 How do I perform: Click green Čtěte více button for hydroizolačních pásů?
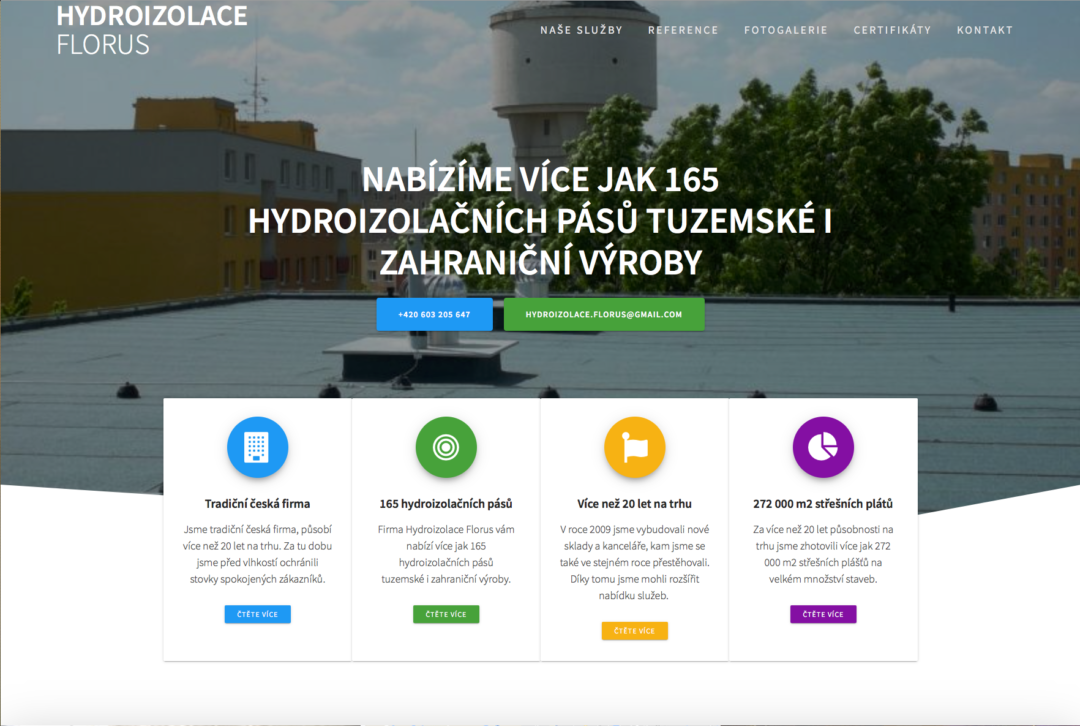446,614
